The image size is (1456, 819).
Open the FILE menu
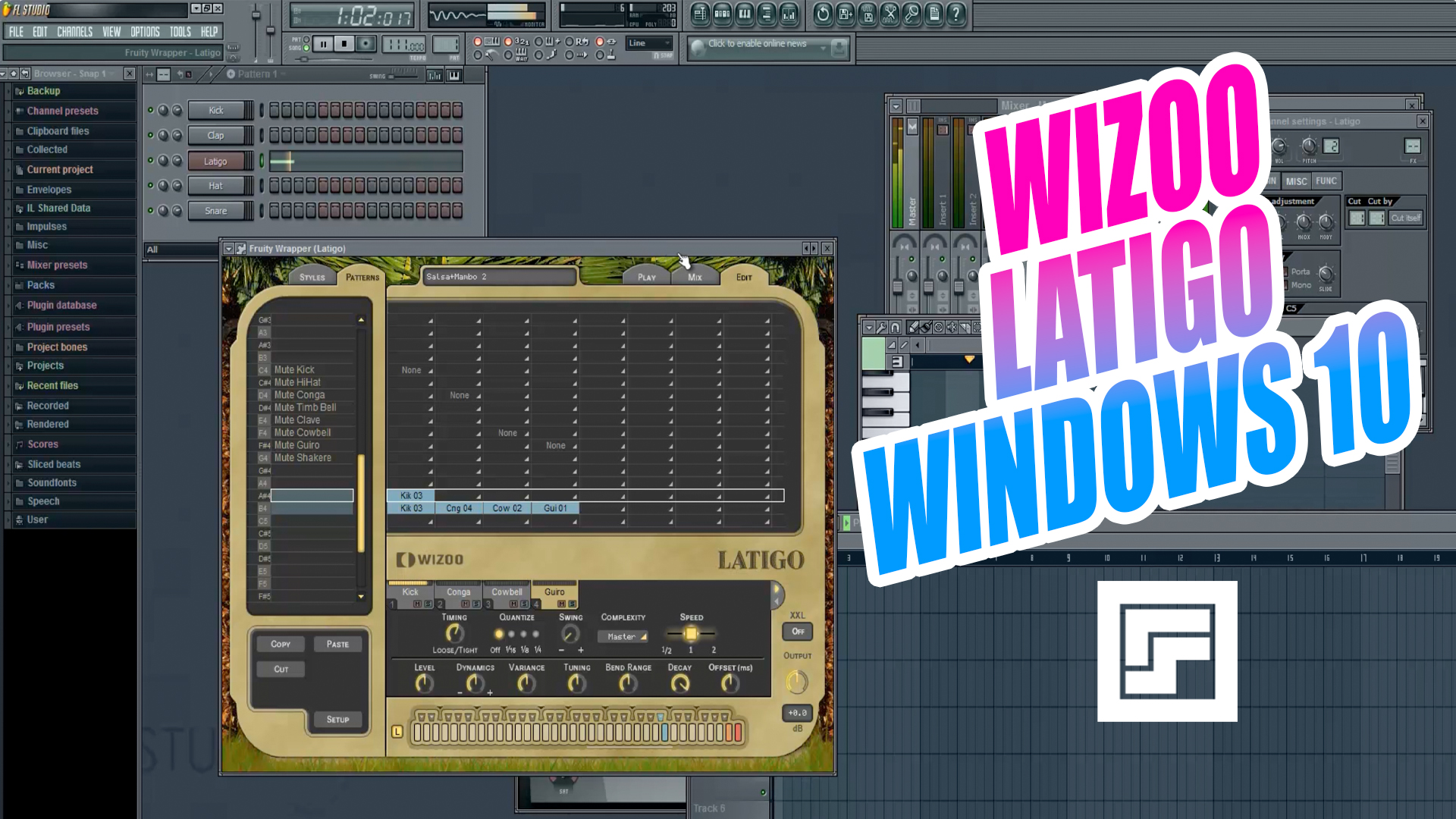[x=16, y=32]
